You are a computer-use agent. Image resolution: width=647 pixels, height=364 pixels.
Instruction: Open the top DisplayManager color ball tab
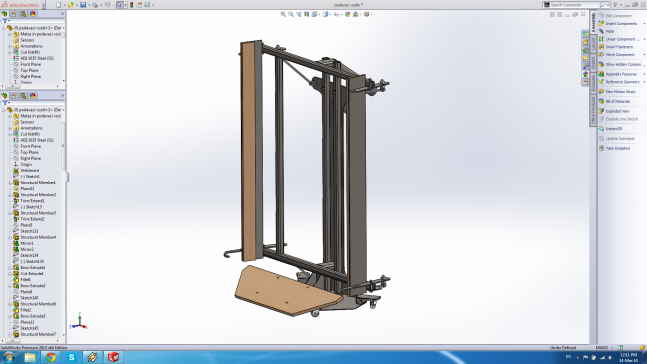coord(33,14)
